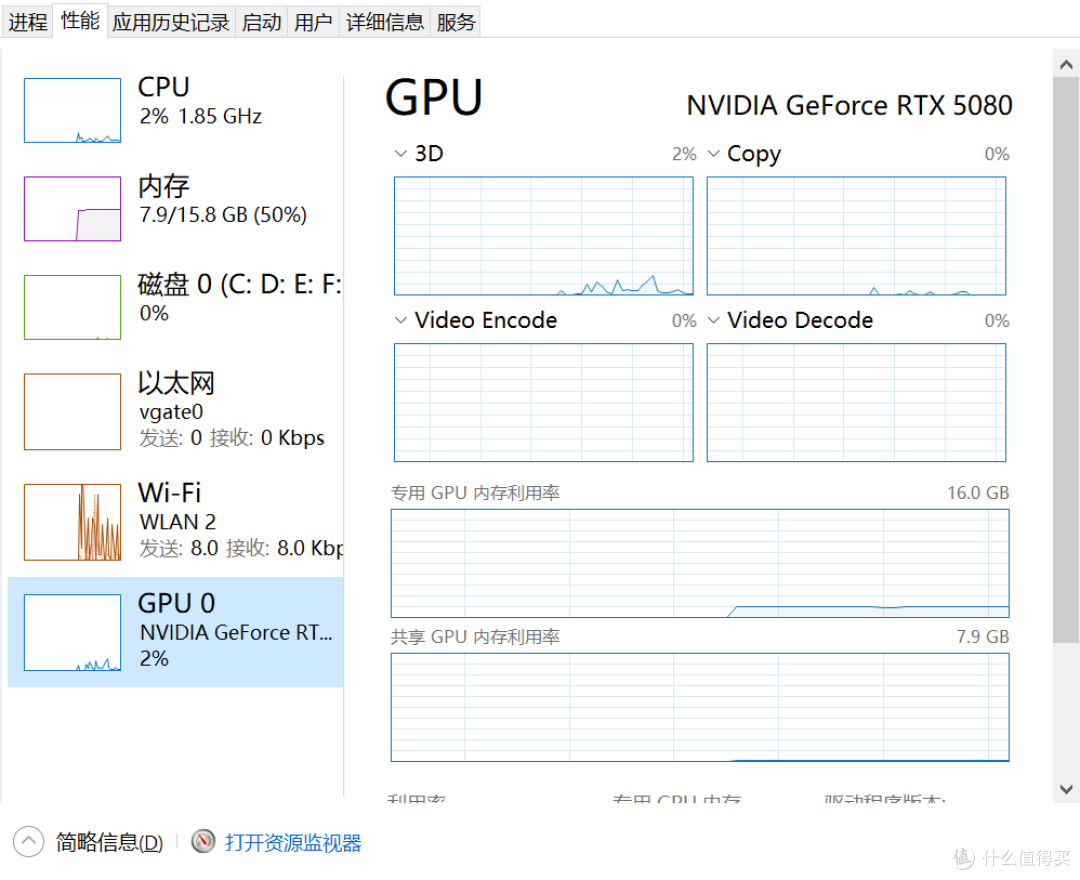Screen dimensions: 1080x880
Task: Go to the 启动 tab
Action: tap(261, 22)
